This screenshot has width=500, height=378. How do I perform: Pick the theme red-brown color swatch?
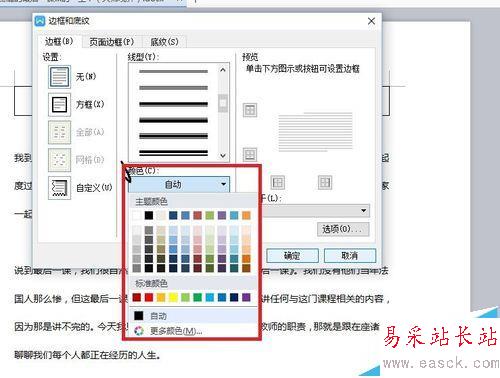click(198, 215)
